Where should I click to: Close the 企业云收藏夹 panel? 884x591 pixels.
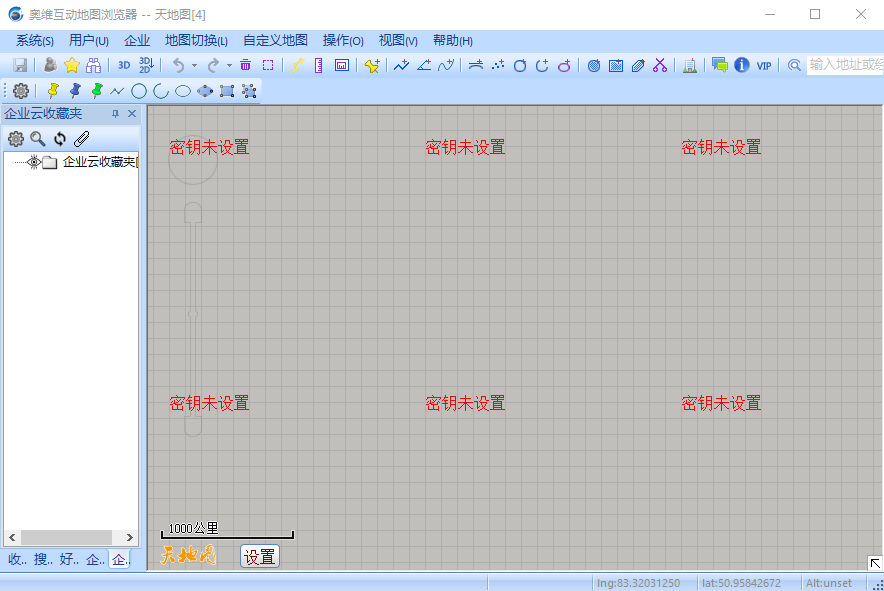pos(132,114)
